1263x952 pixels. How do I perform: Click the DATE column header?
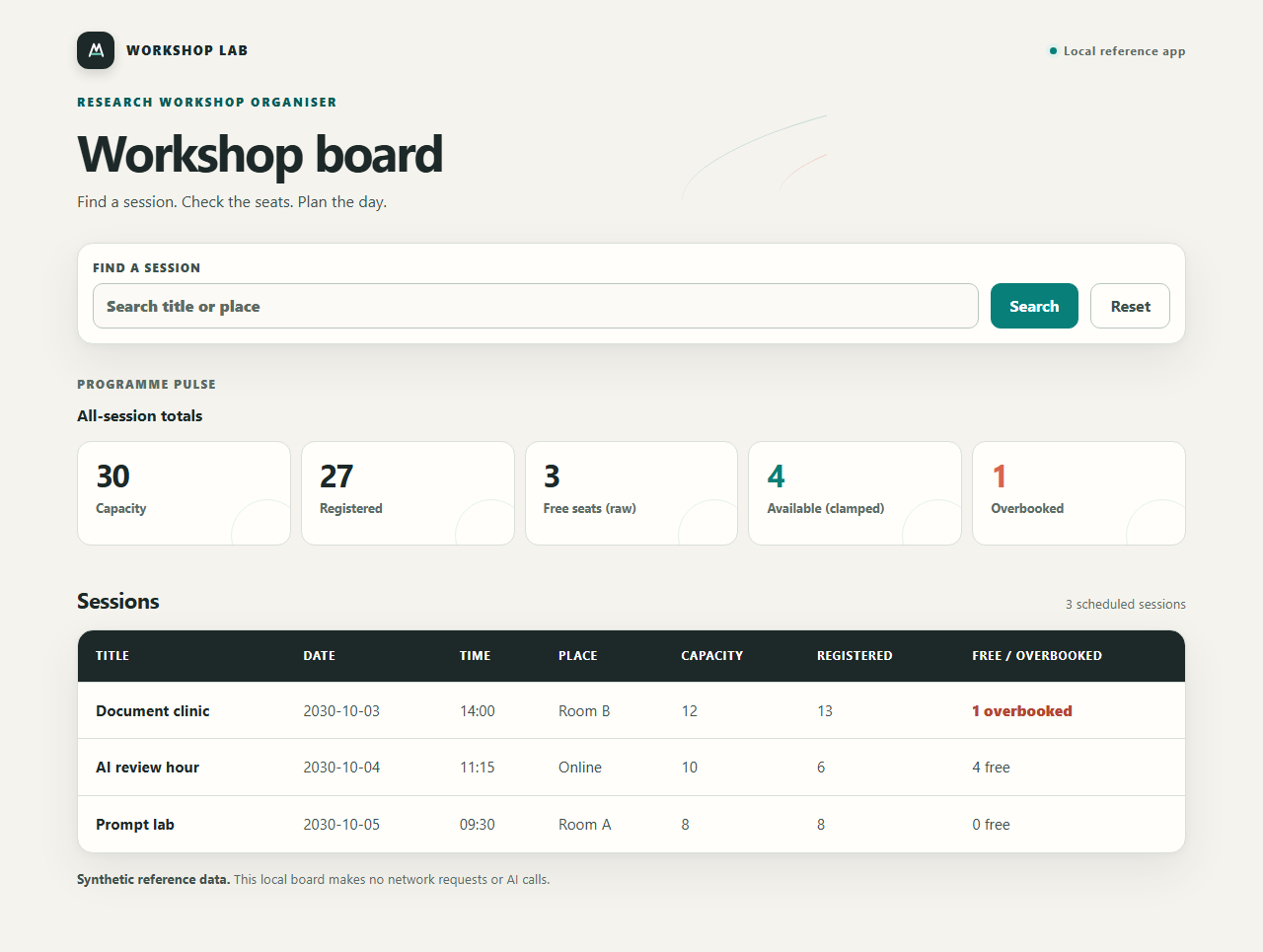(320, 656)
